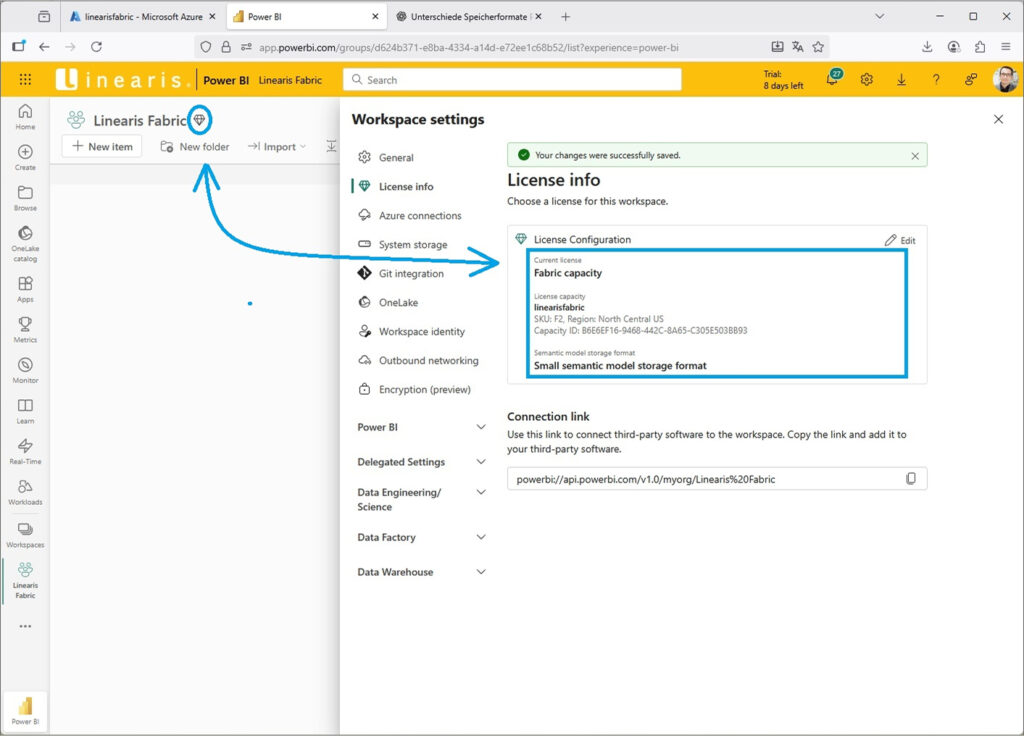Edit the License Configuration
Viewport: 1024px width, 736px height.
click(x=901, y=240)
